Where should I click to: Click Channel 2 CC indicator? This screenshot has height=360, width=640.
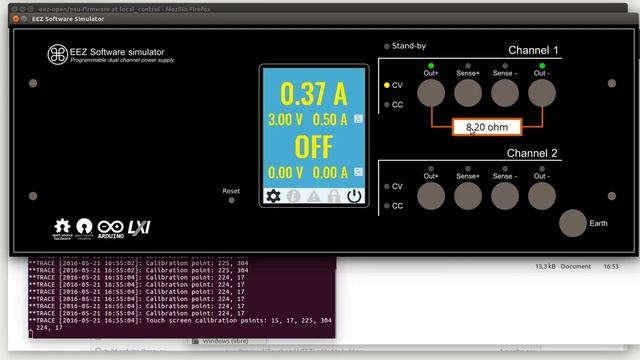pyautogui.click(x=387, y=206)
